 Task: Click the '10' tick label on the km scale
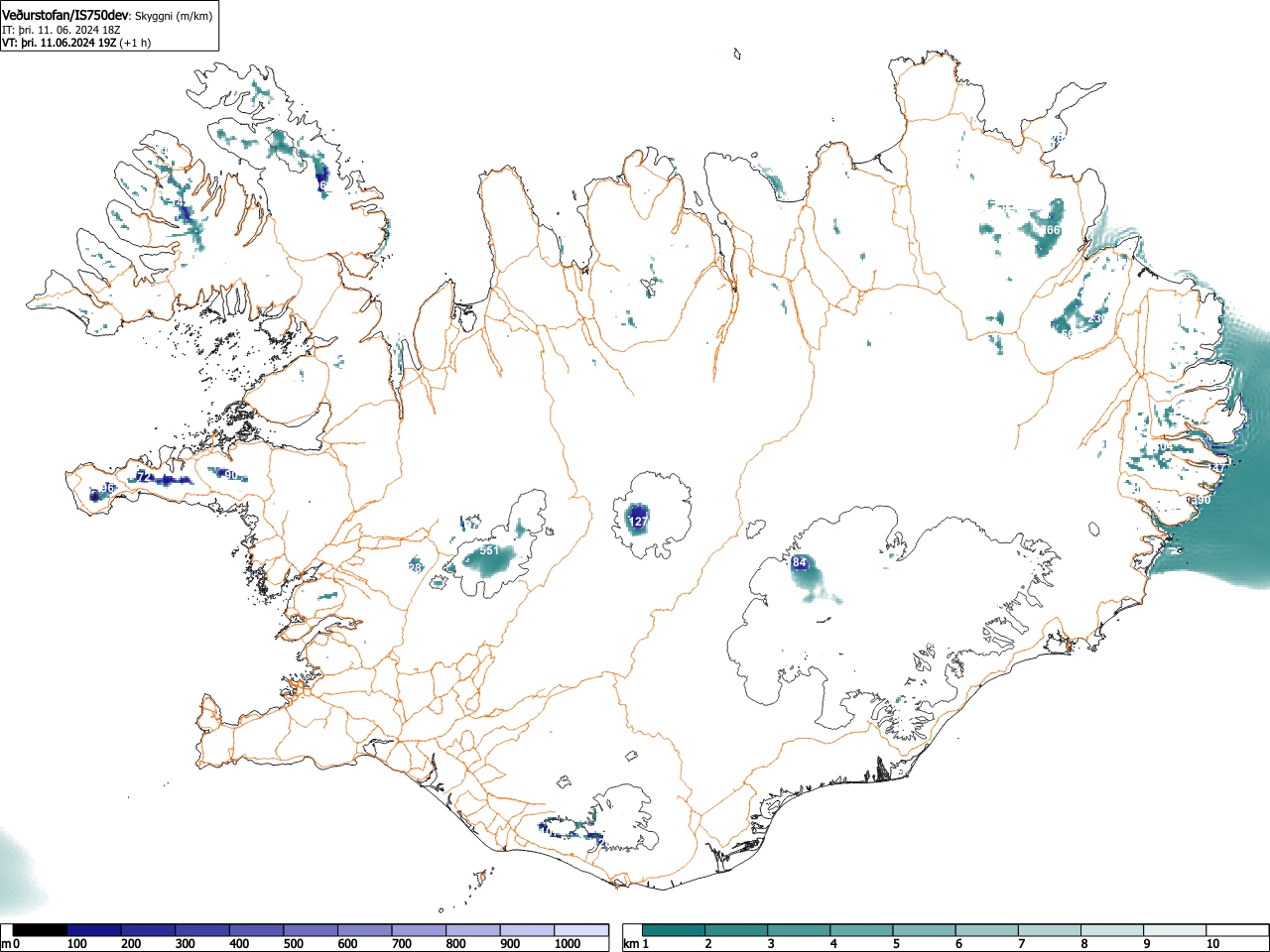[1212, 944]
